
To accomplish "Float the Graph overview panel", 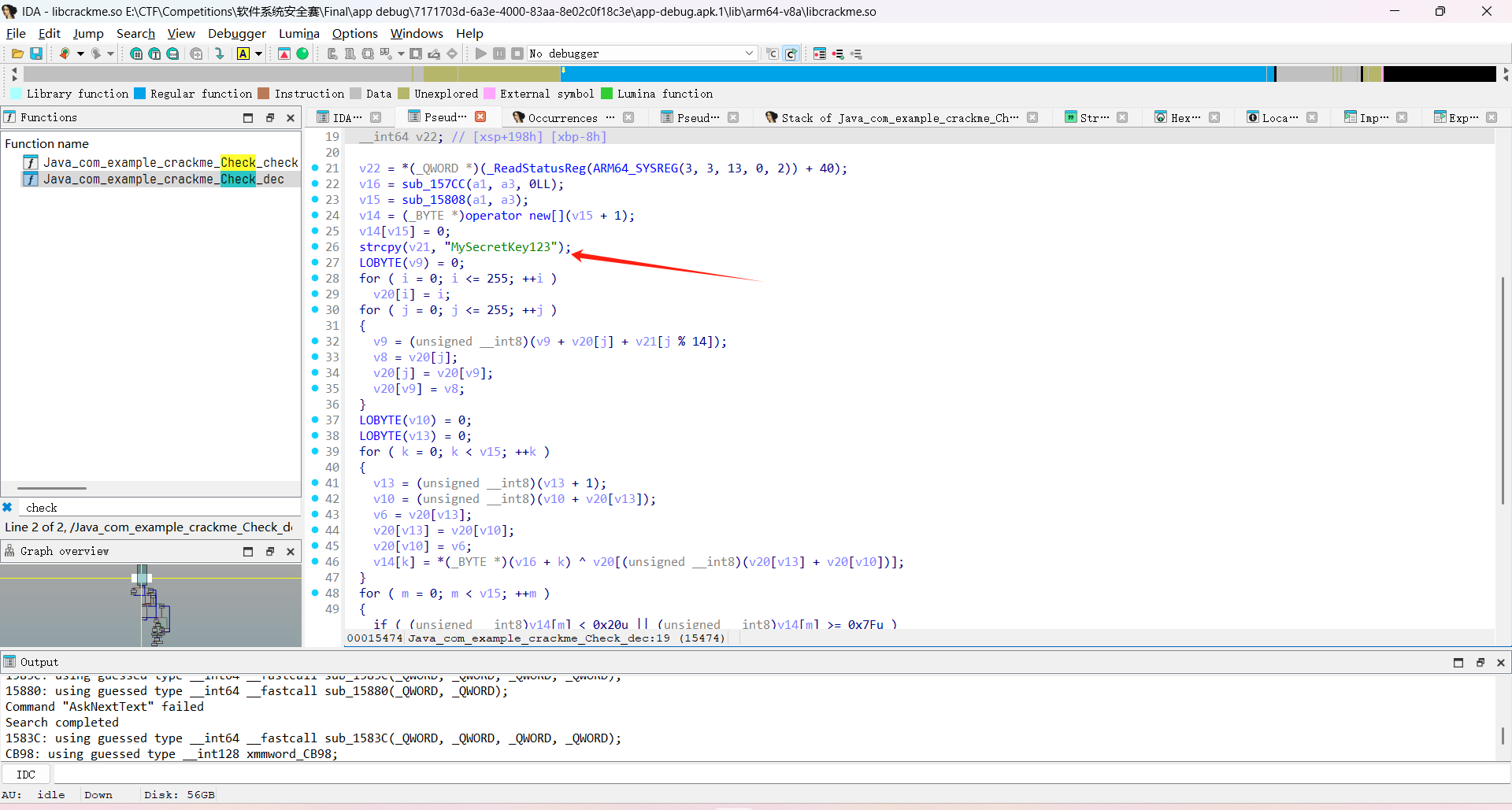I will [269, 551].
